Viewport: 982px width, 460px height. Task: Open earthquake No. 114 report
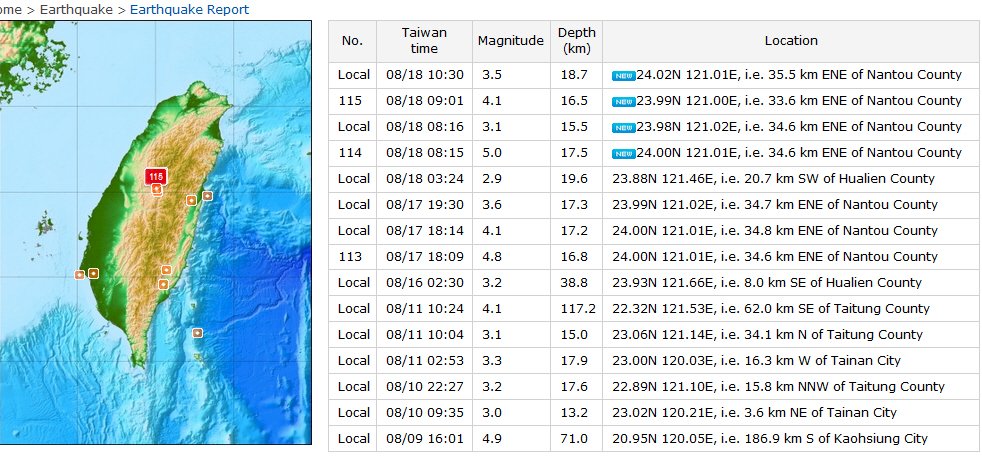[x=350, y=153]
